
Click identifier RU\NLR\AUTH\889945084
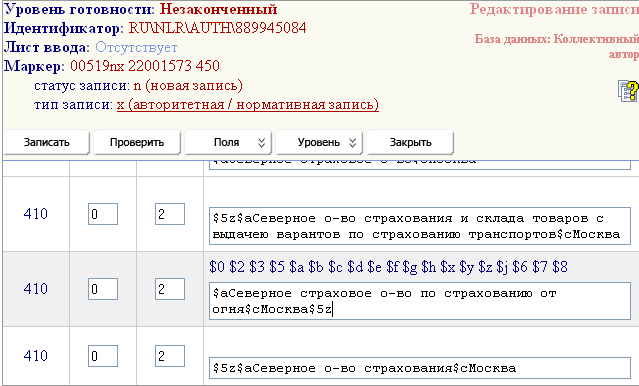(217, 28)
